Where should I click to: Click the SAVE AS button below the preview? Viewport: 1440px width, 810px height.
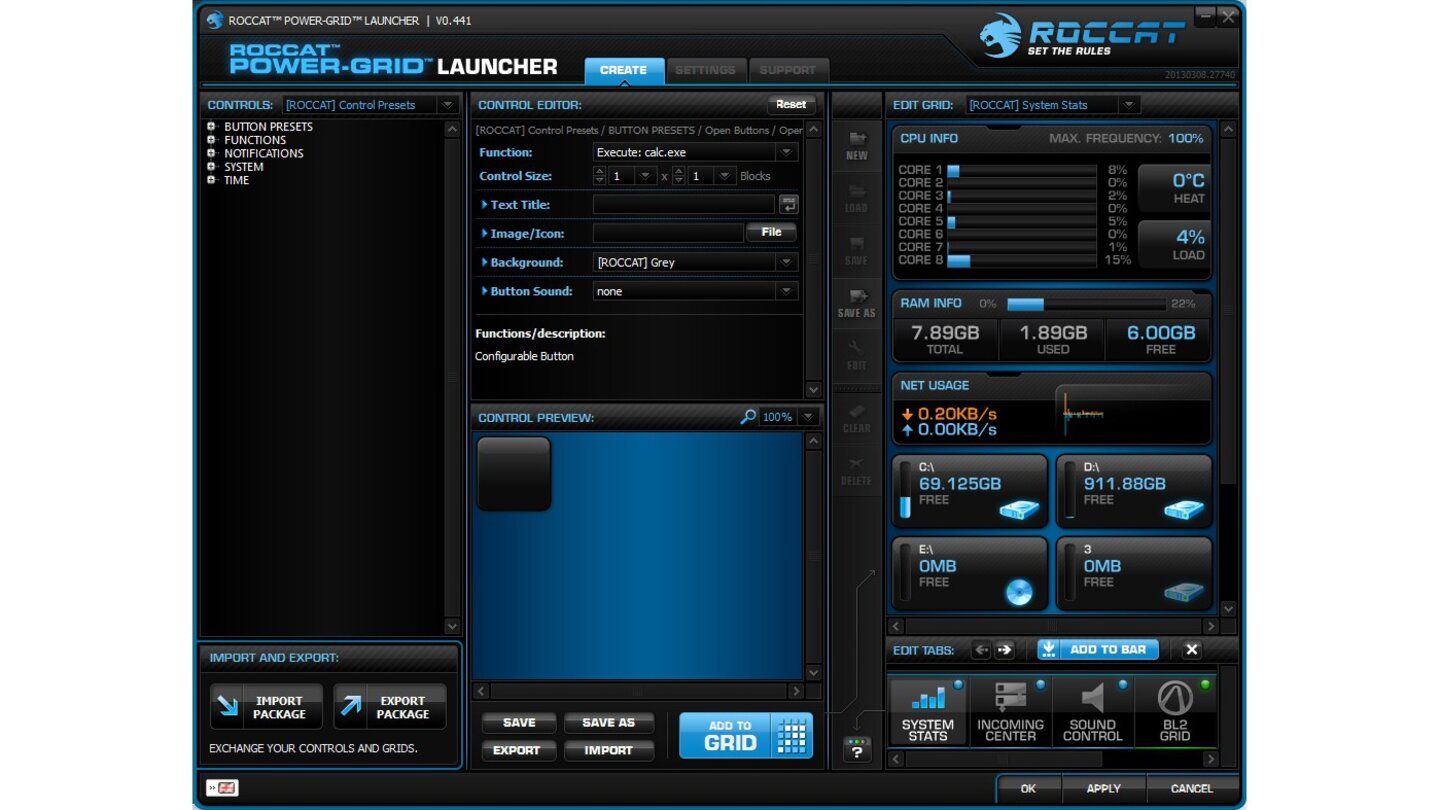(x=608, y=723)
